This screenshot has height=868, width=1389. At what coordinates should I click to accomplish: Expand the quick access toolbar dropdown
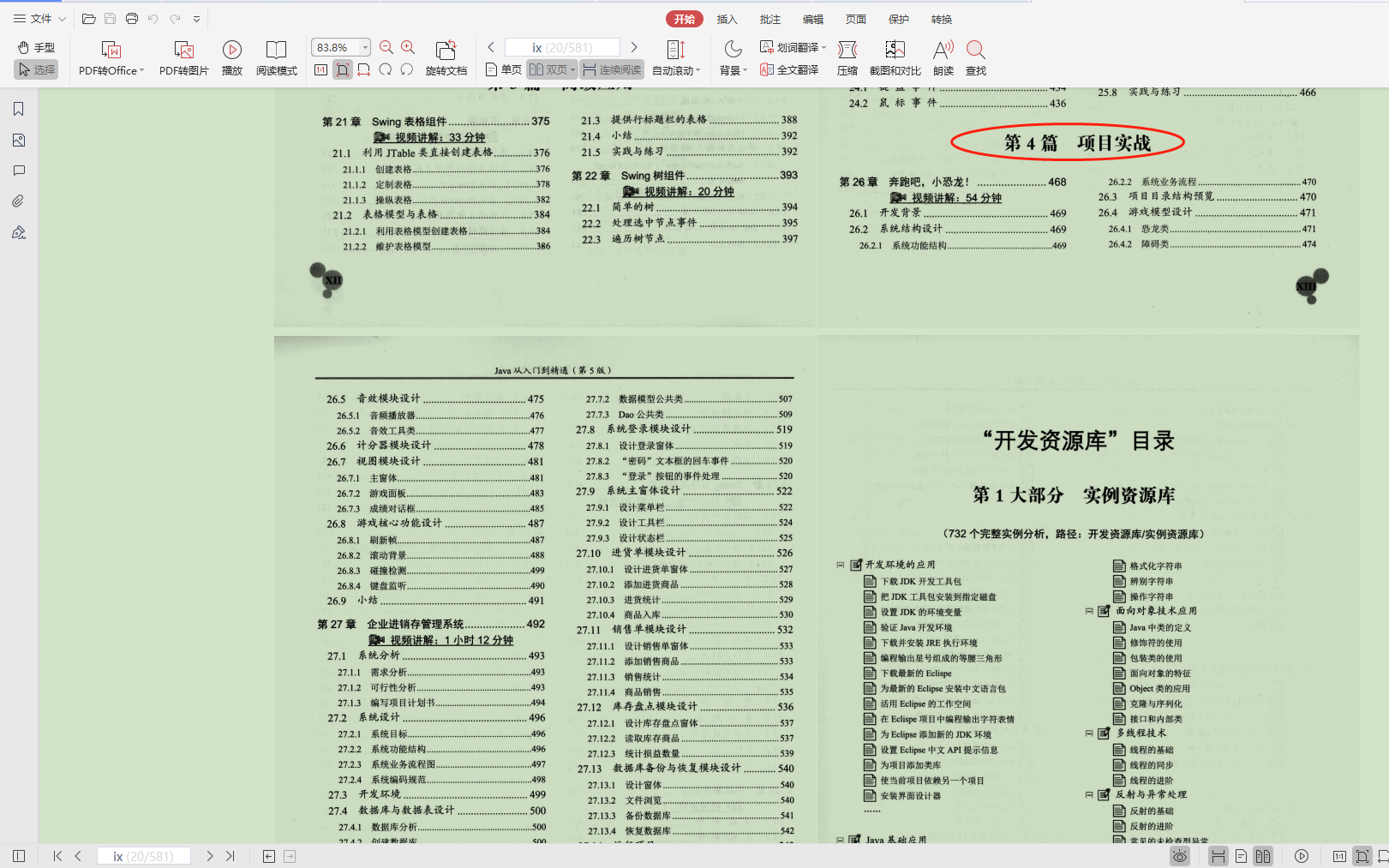point(196,19)
